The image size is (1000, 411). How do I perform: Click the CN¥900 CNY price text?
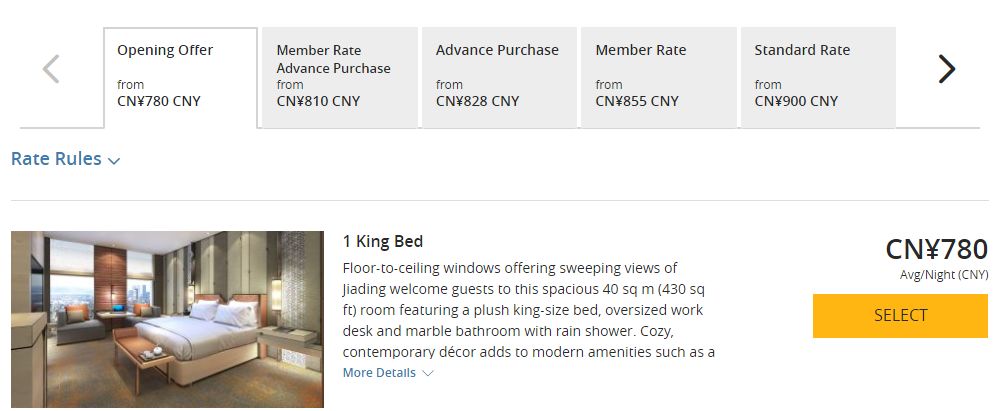tap(796, 101)
